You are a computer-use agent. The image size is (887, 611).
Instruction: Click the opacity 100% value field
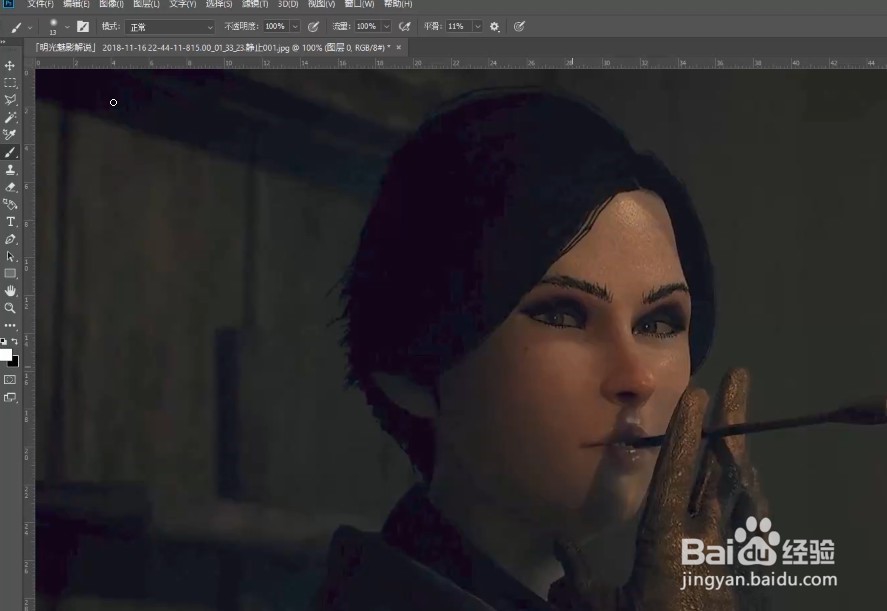pos(276,27)
